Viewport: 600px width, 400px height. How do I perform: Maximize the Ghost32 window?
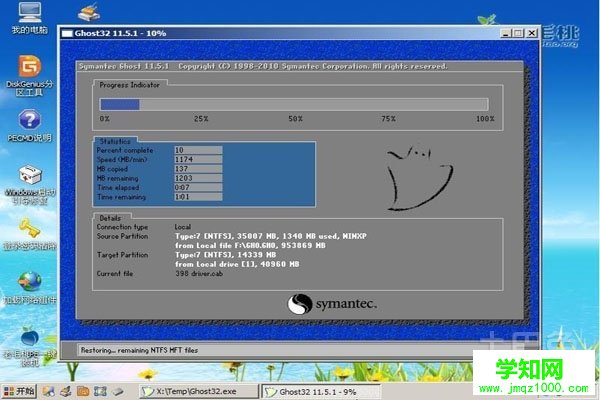[x=518, y=33]
